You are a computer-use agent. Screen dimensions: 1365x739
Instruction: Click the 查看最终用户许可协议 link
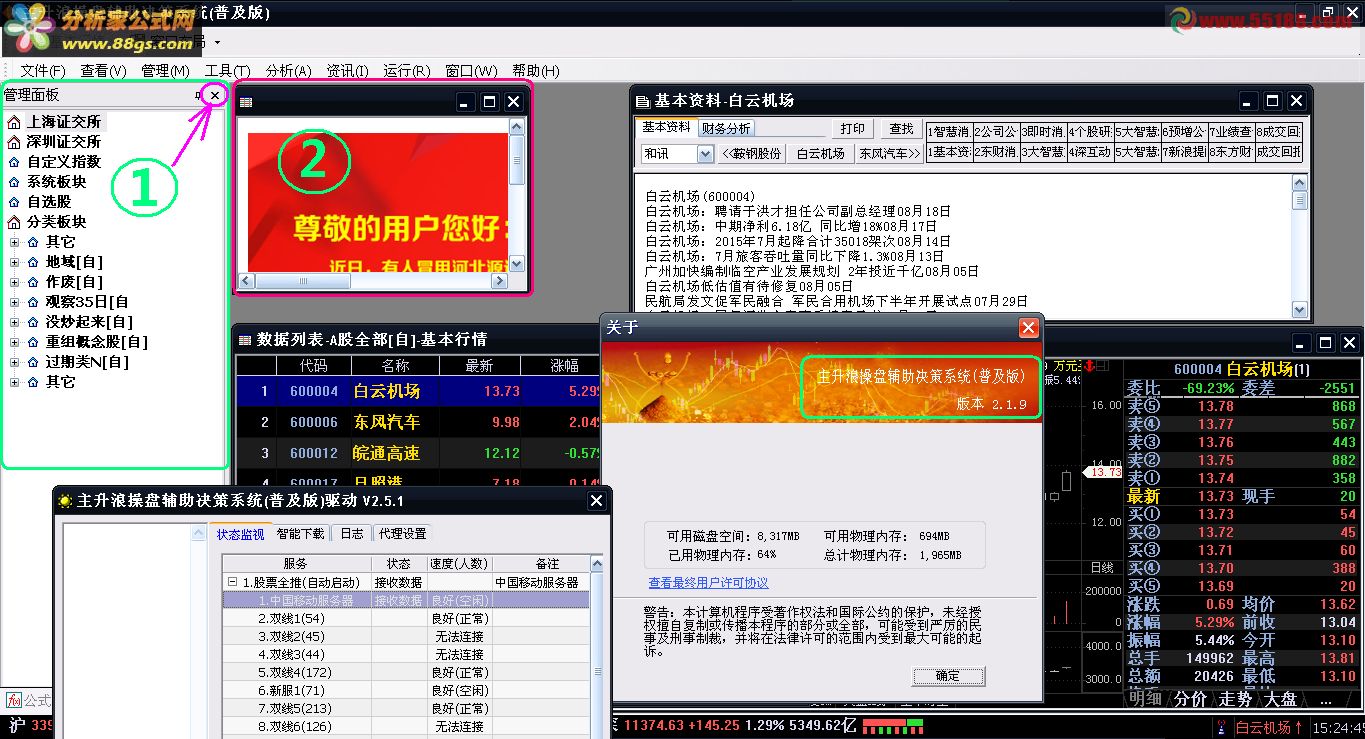coord(708,583)
